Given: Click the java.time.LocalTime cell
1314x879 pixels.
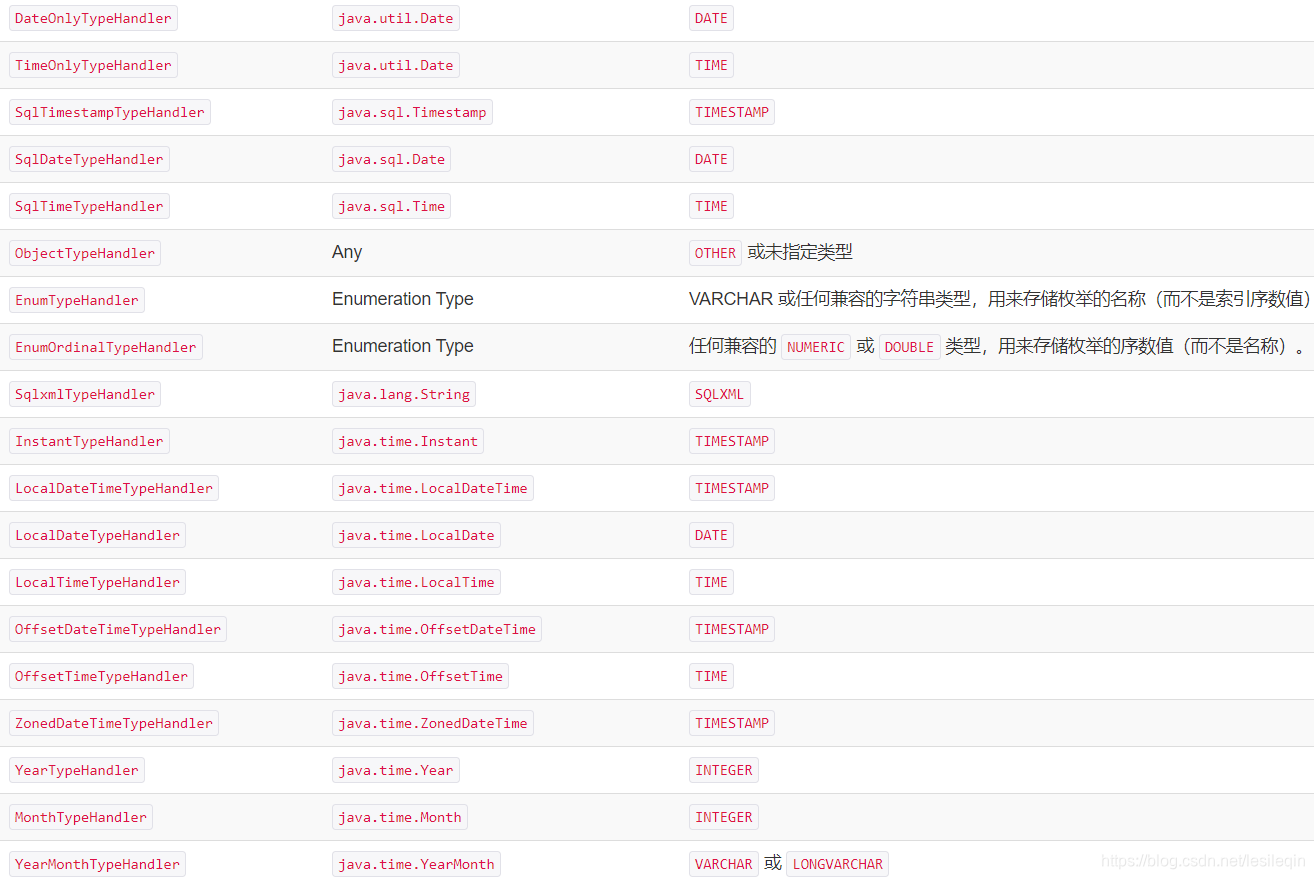Looking at the screenshot, I should click(416, 582).
